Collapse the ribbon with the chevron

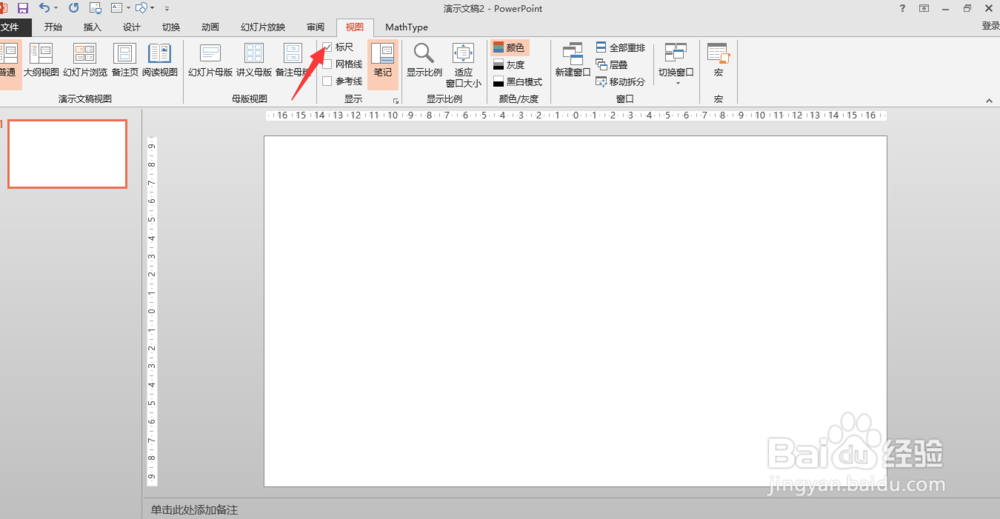click(989, 101)
